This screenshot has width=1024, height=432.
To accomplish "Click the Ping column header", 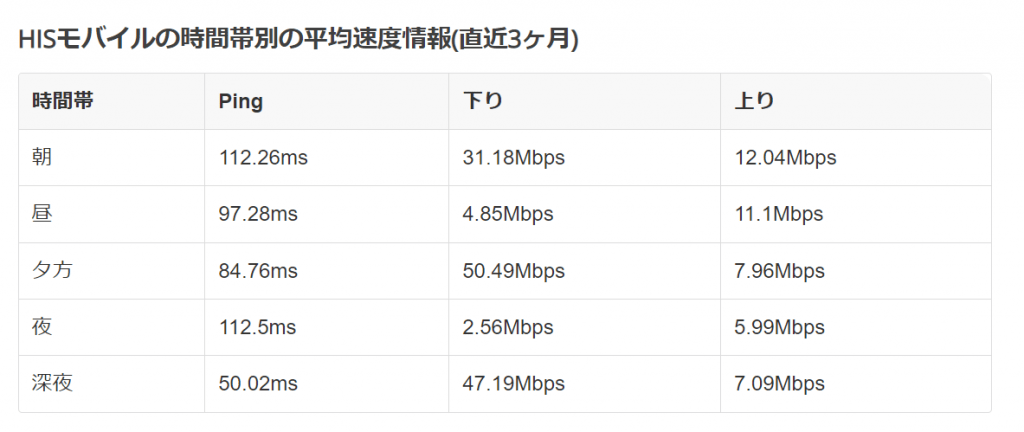I will [241, 101].
